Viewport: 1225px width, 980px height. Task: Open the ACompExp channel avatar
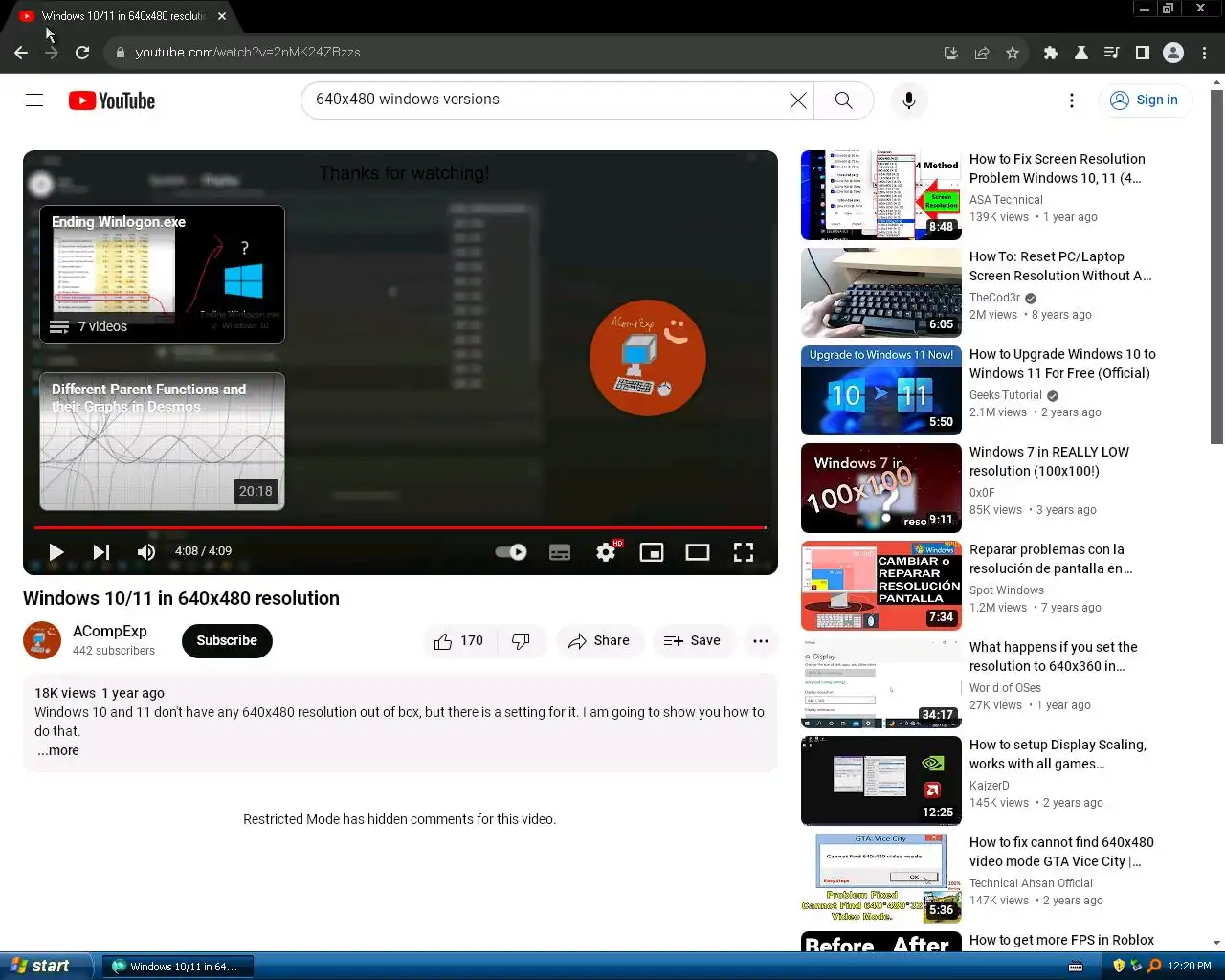pyautogui.click(x=42, y=640)
